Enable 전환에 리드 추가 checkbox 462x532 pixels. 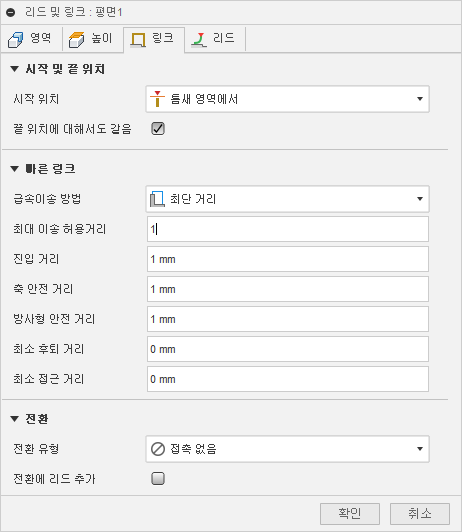coord(158,479)
